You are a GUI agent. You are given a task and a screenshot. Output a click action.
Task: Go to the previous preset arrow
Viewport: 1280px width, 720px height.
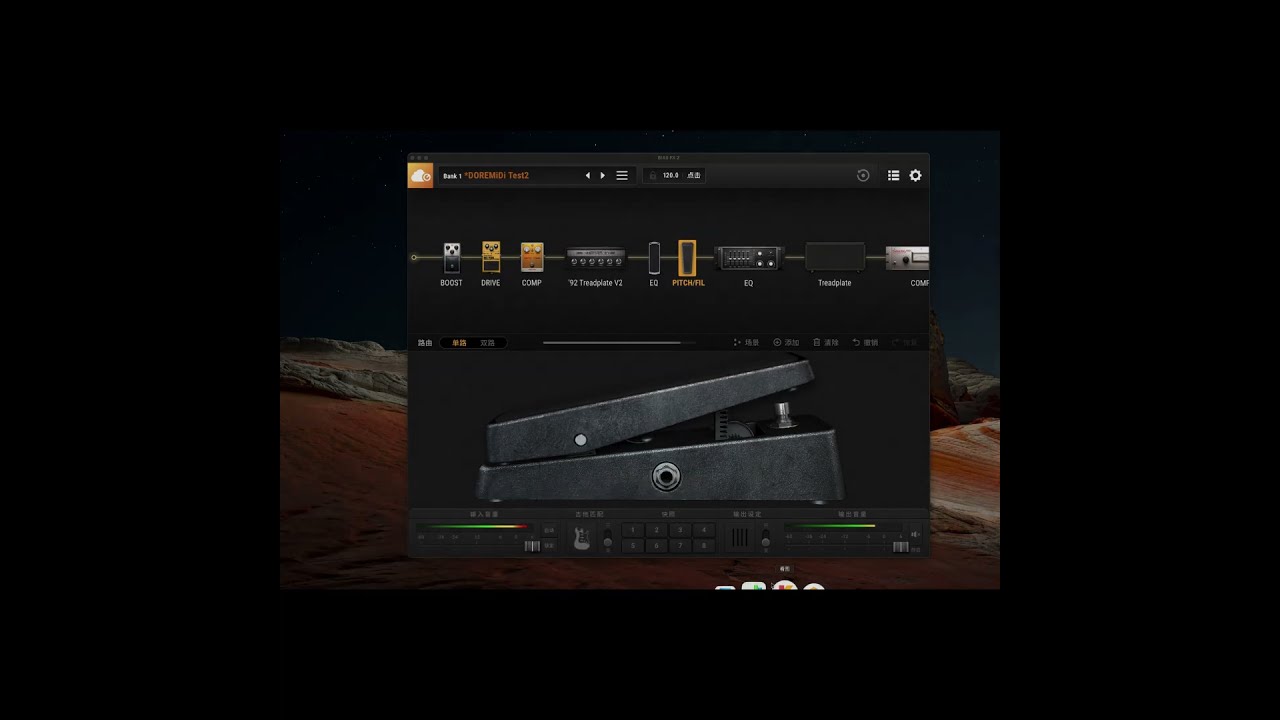[587, 175]
